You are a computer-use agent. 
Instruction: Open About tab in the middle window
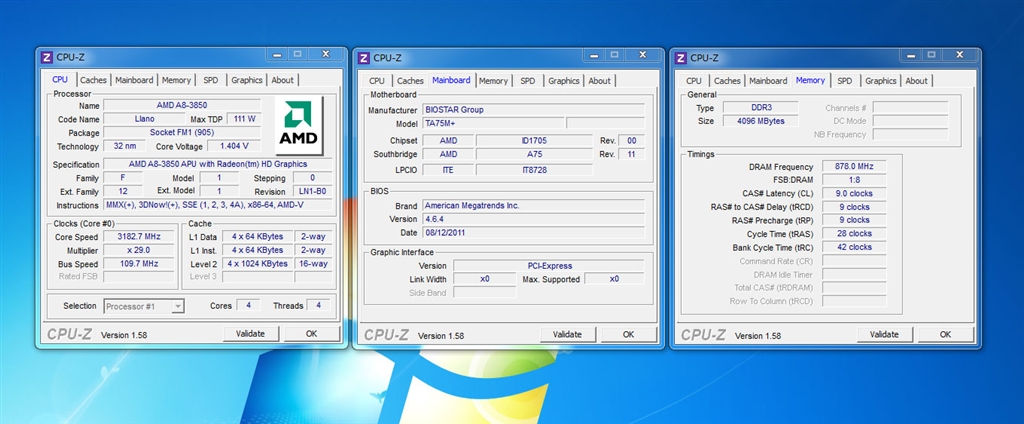click(x=600, y=81)
